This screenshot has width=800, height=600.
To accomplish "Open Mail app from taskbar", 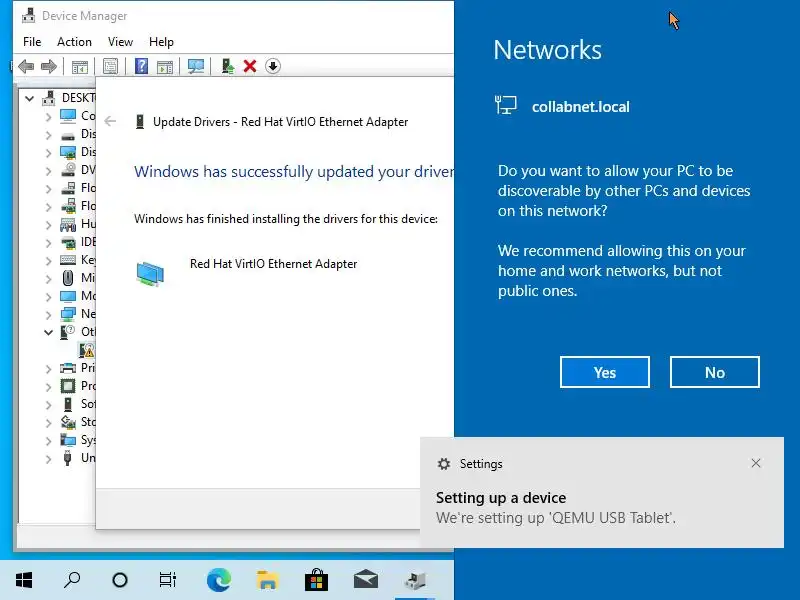I will pos(366,580).
